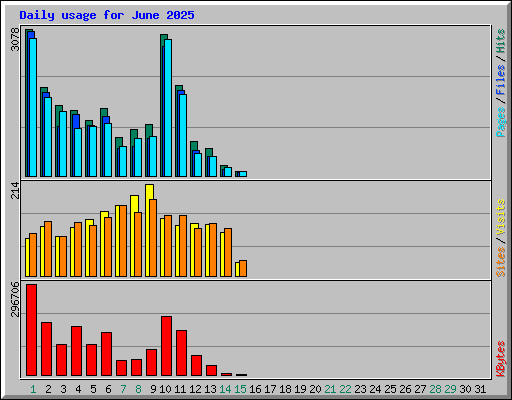Click the day 10 red KBytes bar

tap(166, 346)
